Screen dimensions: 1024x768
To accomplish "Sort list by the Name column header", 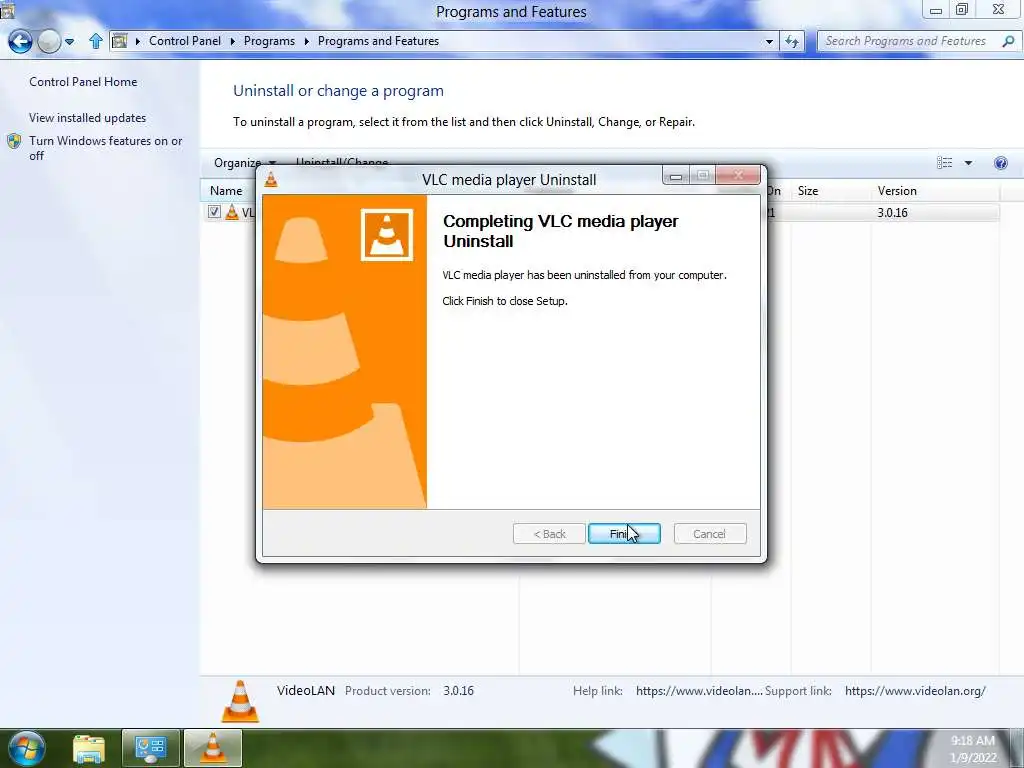I will pos(226,191).
